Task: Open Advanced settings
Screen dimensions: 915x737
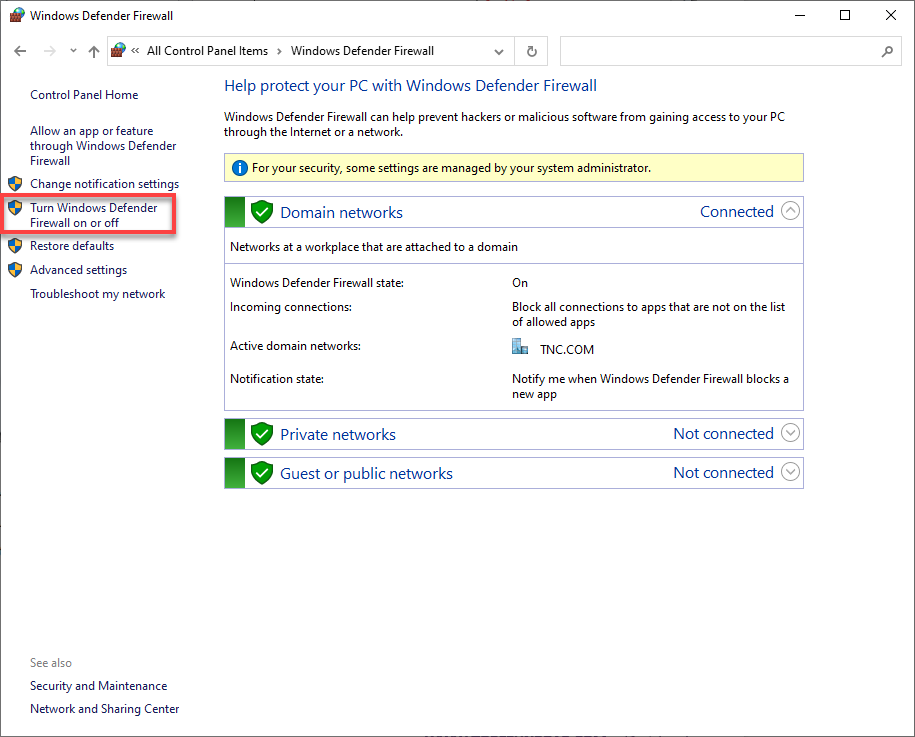Action: coord(78,270)
